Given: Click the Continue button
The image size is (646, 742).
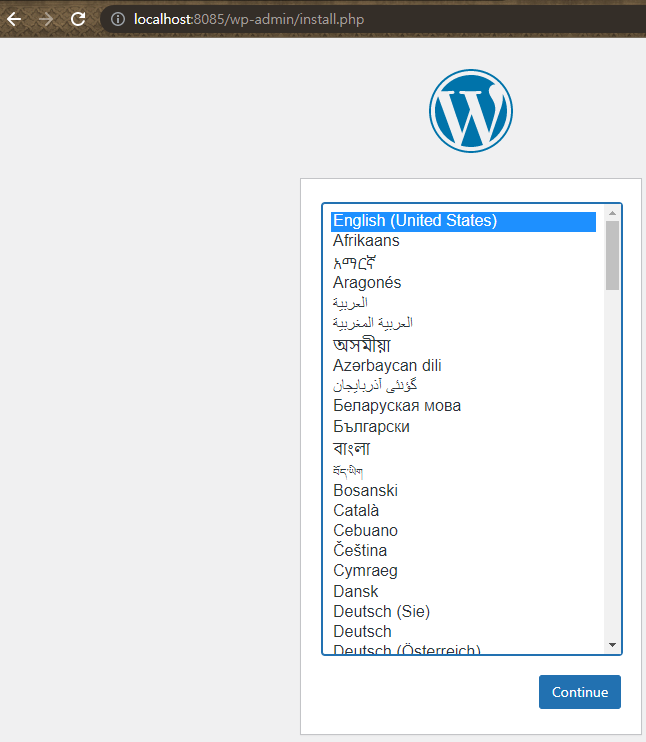Looking at the screenshot, I should [x=580, y=692].
